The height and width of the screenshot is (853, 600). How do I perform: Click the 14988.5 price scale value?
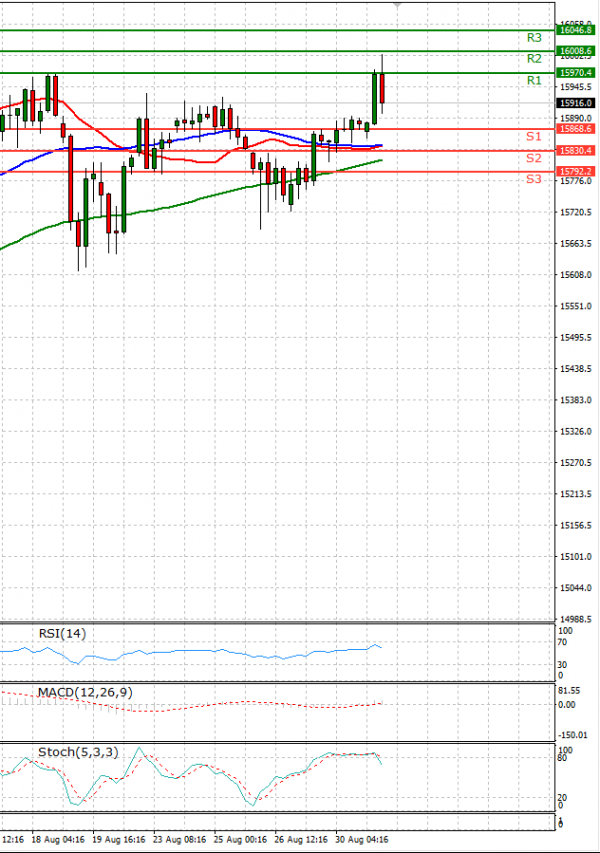576,619
